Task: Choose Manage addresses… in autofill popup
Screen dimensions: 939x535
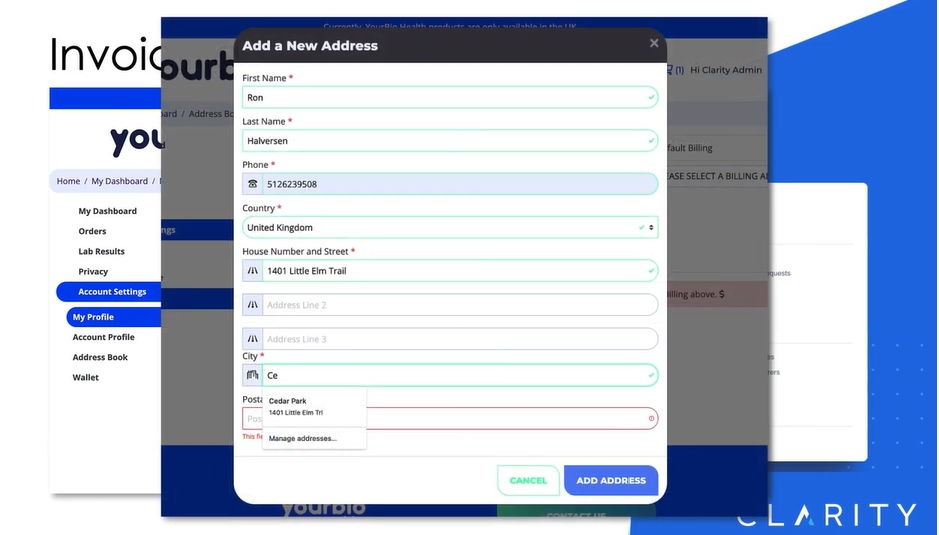Action: click(x=303, y=438)
